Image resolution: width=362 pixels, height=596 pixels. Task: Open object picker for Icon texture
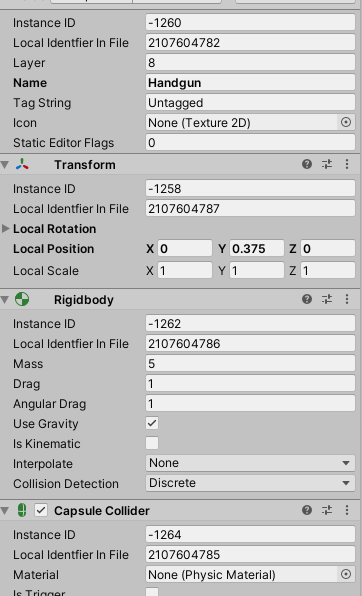coord(346,122)
